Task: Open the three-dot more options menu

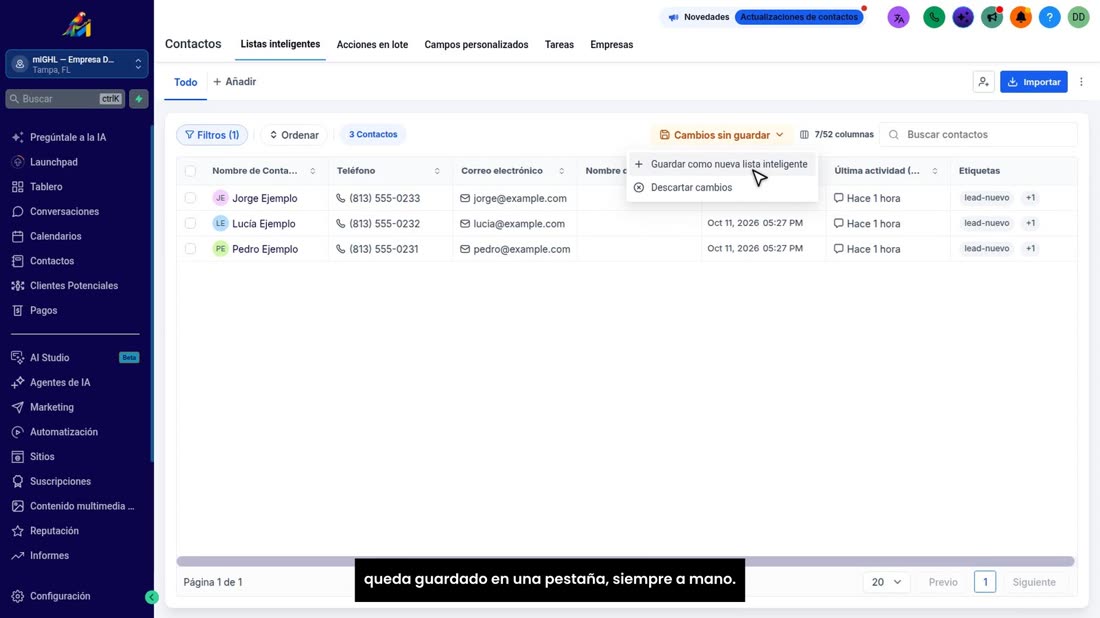Action: [x=1081, y=82]
